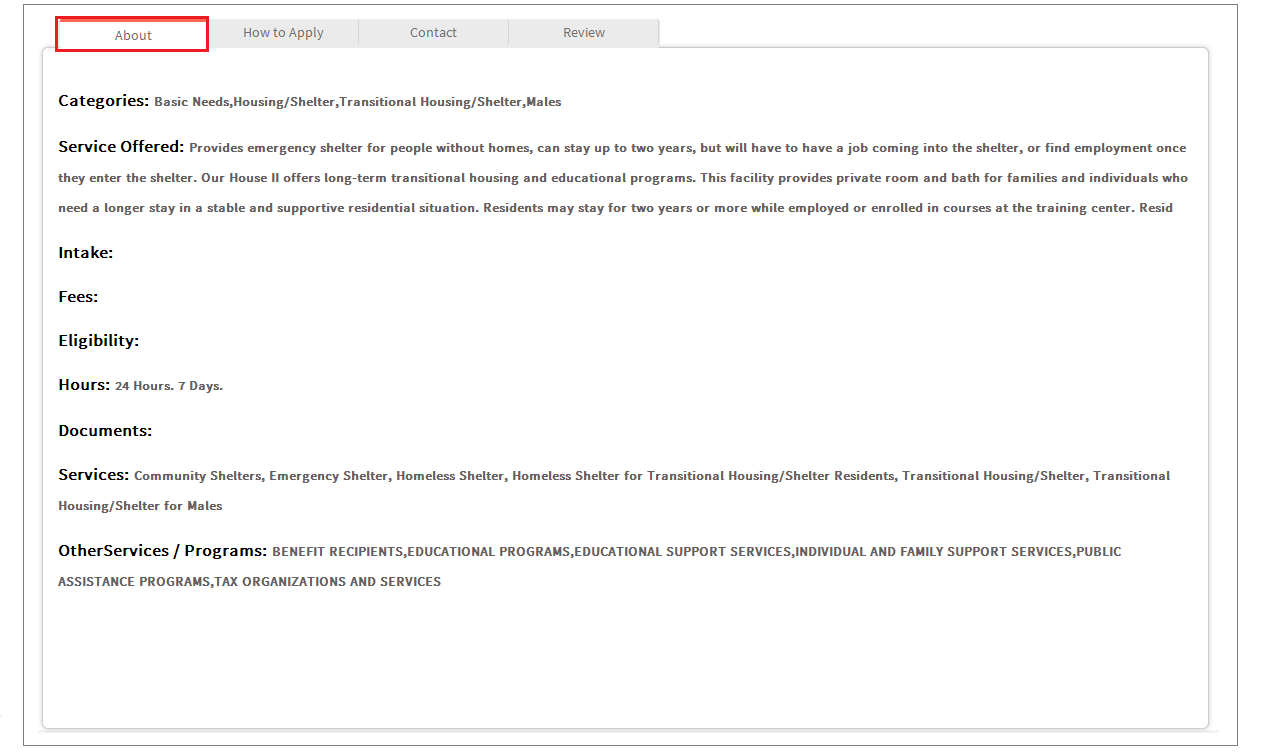Click the 24 Hours. 7 Days. text

[x=169, y=386]
